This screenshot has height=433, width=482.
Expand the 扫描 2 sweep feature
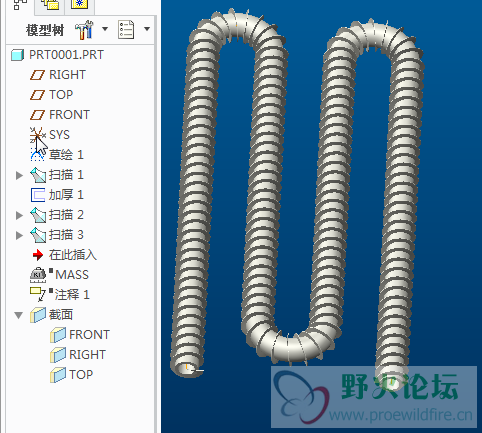tap(19, 215)
